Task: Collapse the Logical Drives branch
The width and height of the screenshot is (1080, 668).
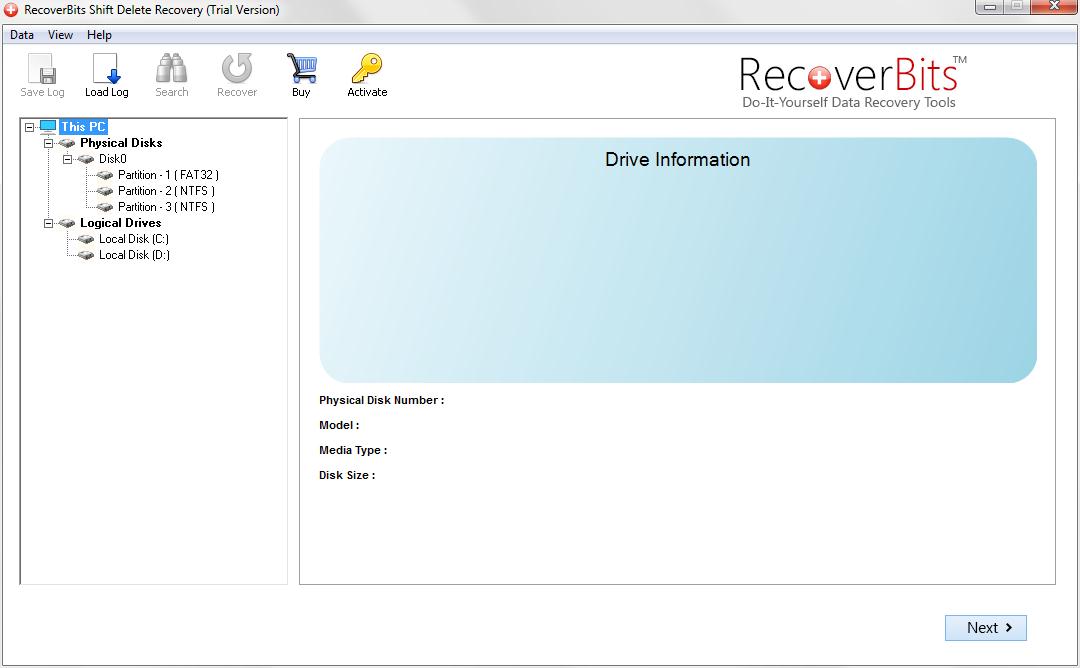Action: pyautogui.click(x=47, y=222)
